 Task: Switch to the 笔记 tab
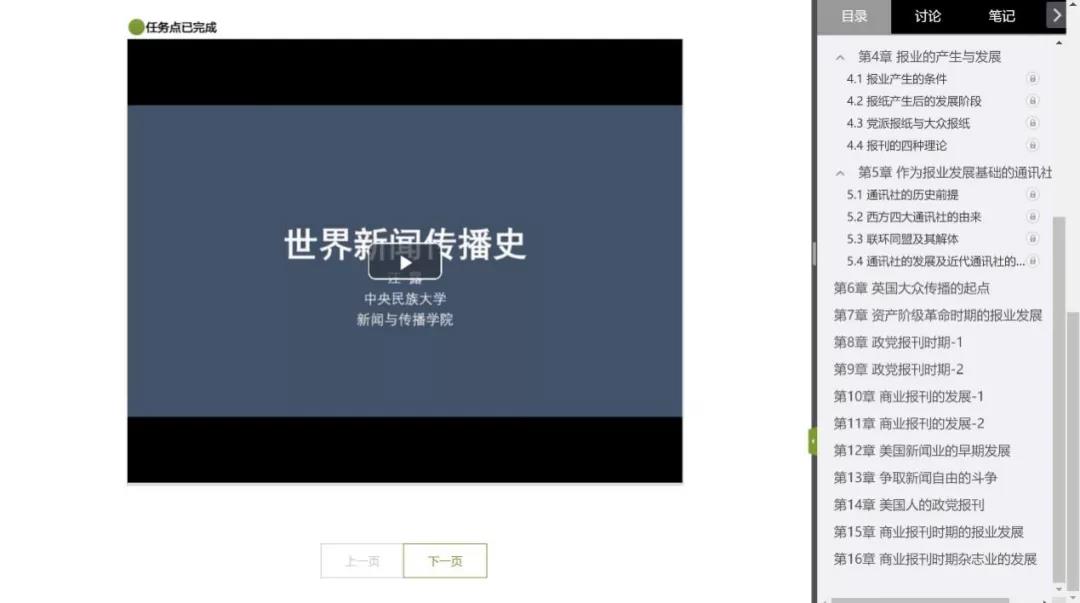[1000, 16]
